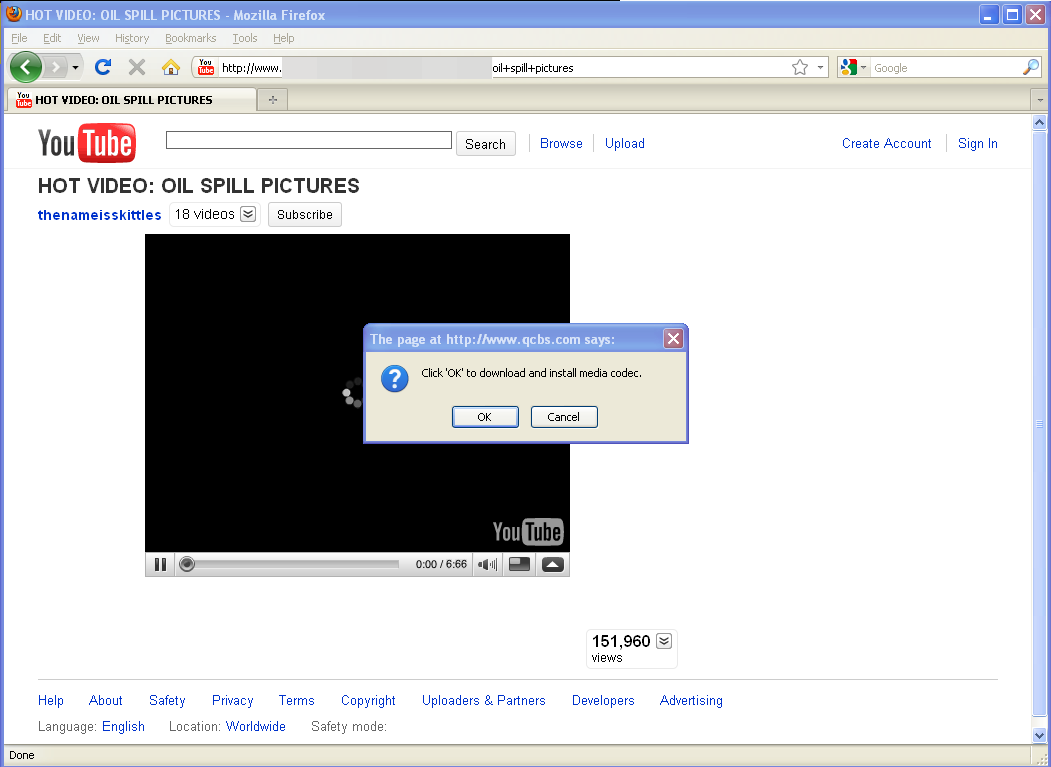
Task: Stop loading with the X toolbar icon
Action: click(137, 67)
